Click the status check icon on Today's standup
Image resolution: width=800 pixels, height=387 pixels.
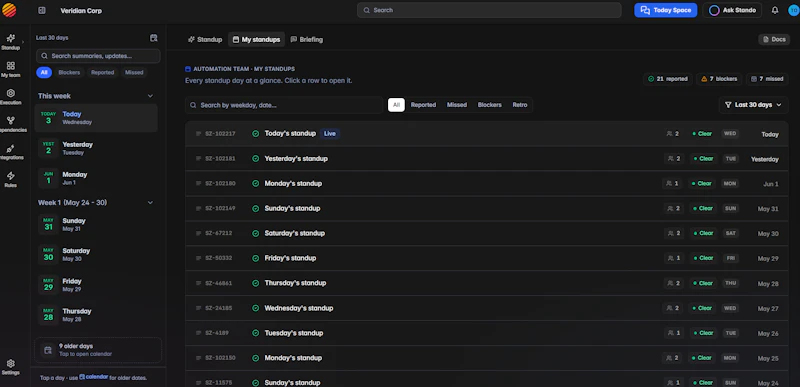coord(256,134)
